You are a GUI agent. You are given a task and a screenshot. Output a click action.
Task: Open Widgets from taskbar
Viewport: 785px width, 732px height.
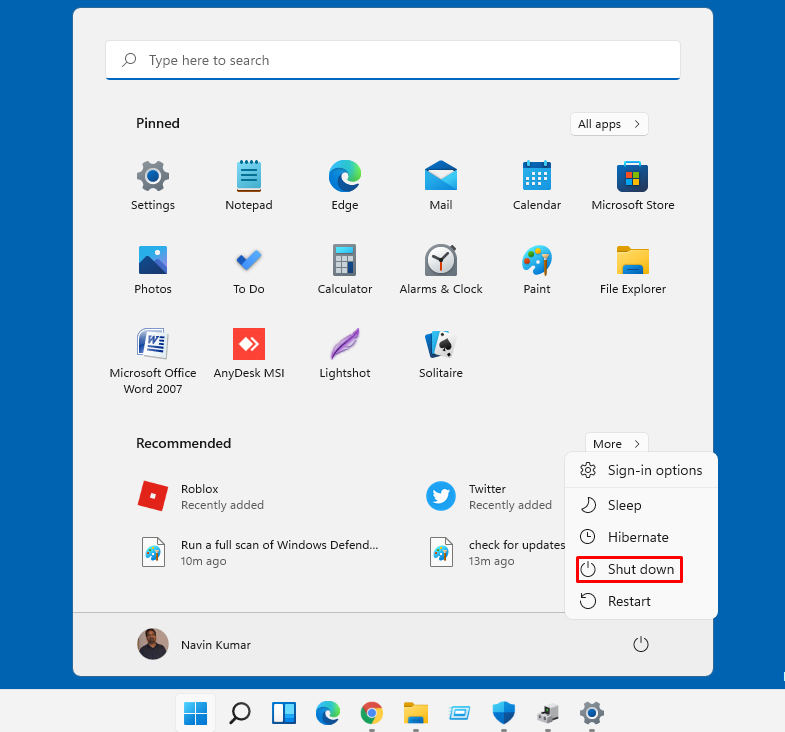tap(284, 713)
